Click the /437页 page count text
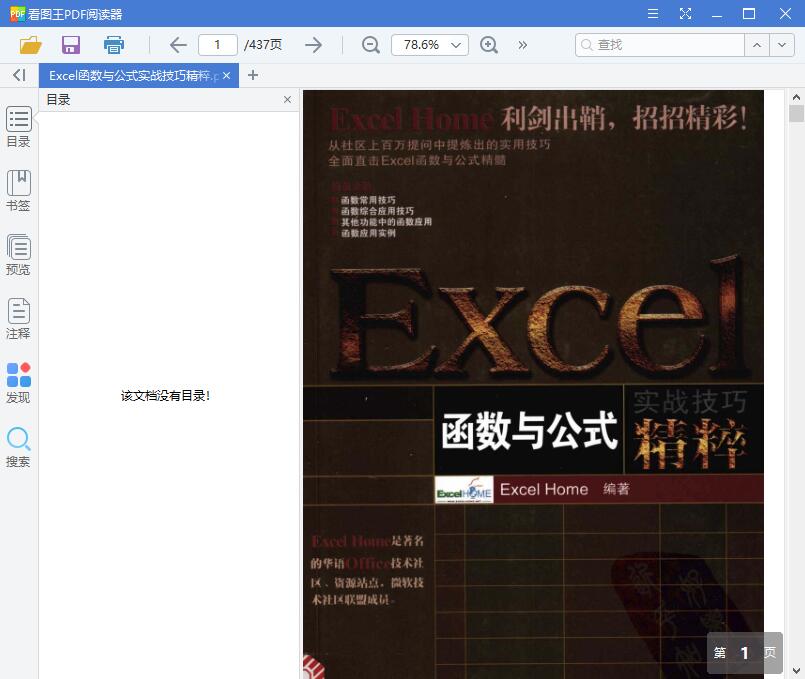 click(x=263, y=45)
